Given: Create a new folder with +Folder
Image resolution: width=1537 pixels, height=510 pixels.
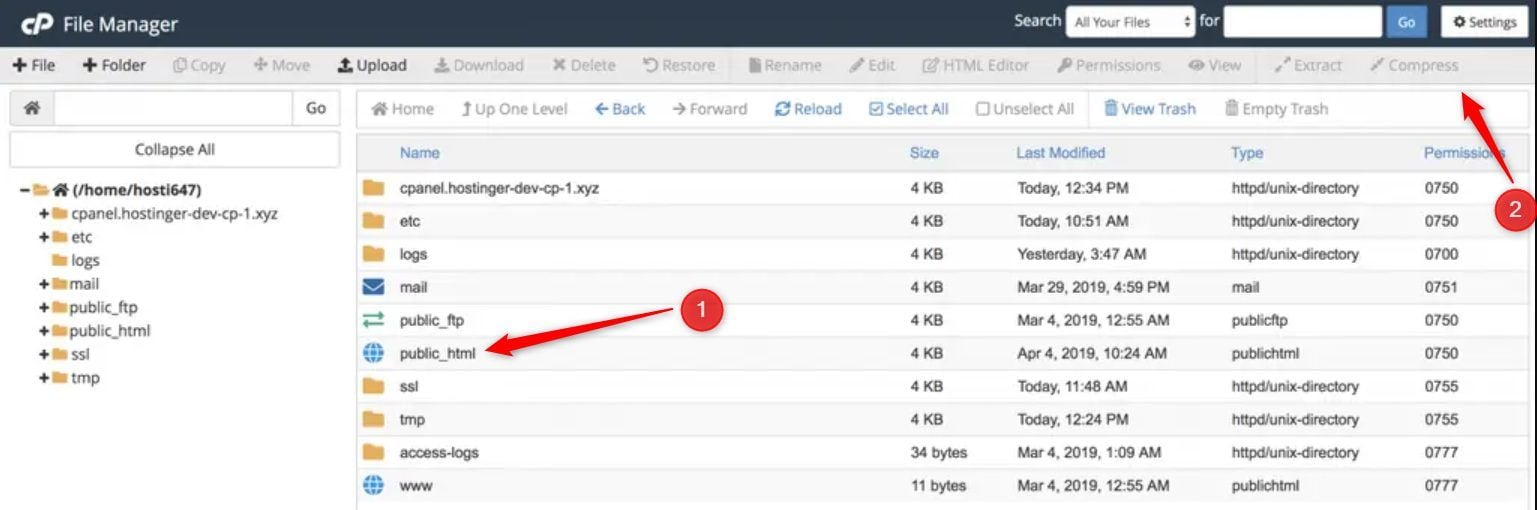Looking at the screenshot, I should coord(114,65).
